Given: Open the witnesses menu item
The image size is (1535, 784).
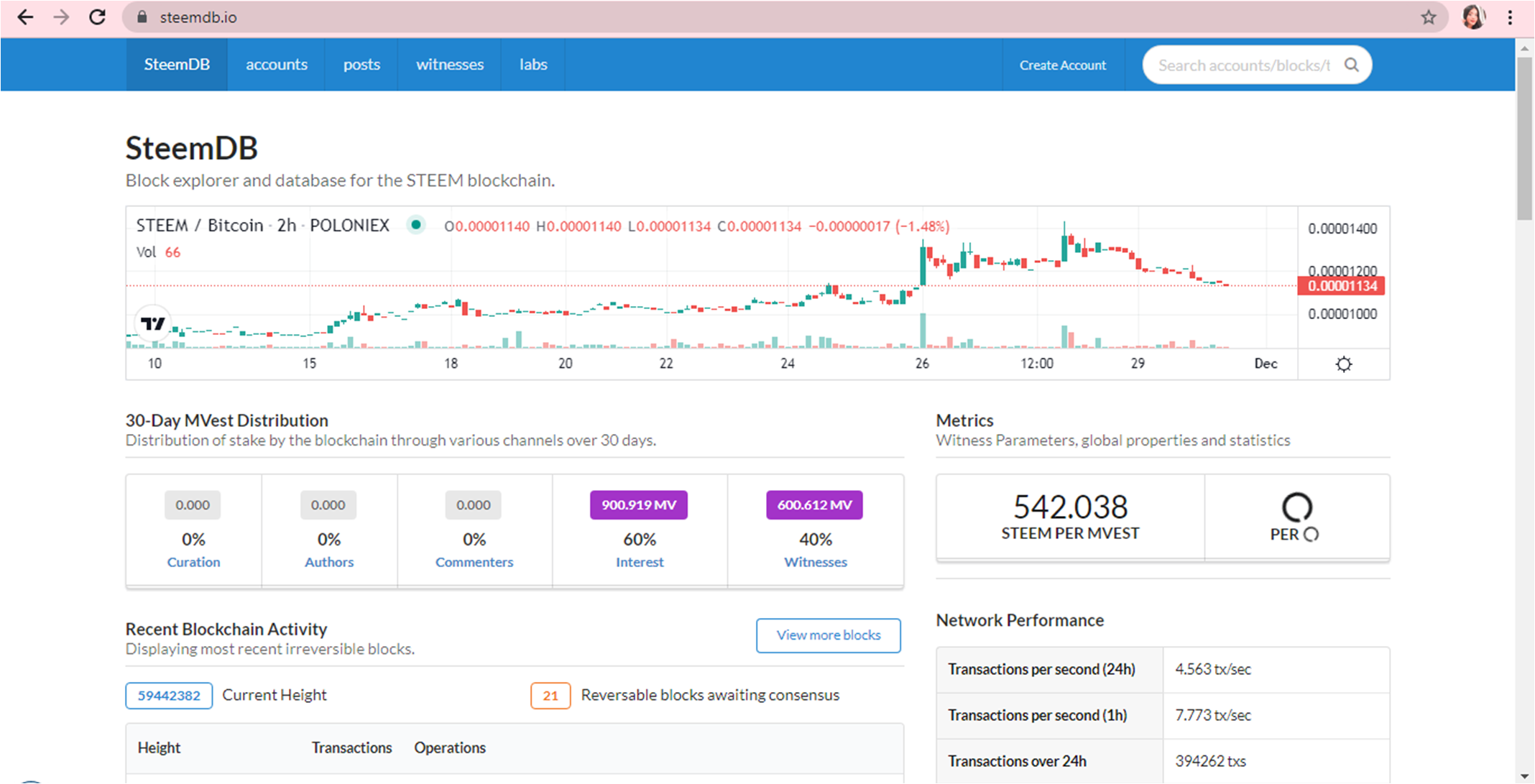Looking at the screenshot, I should 450,65.
